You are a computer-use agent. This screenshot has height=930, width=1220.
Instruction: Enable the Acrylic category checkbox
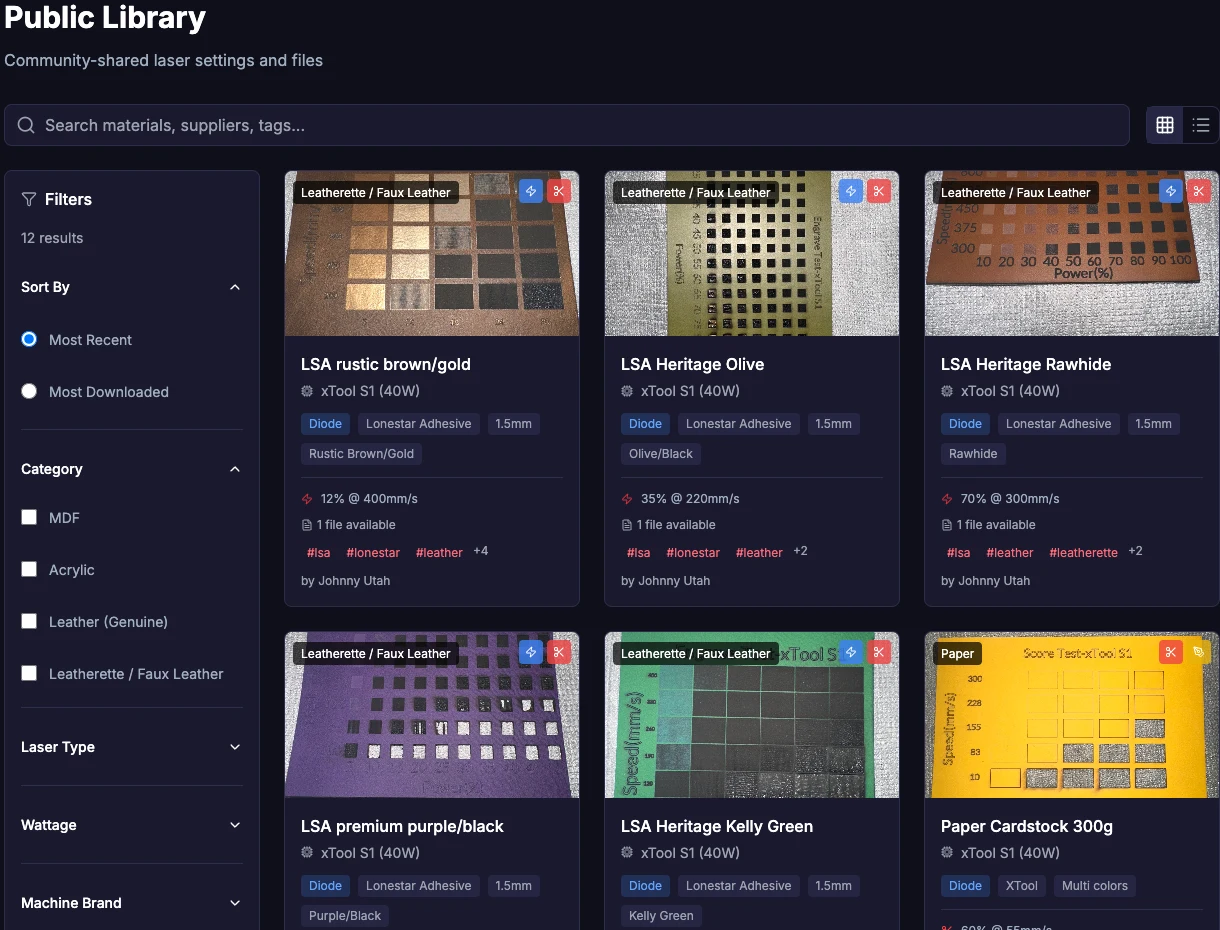coord(30,570)
